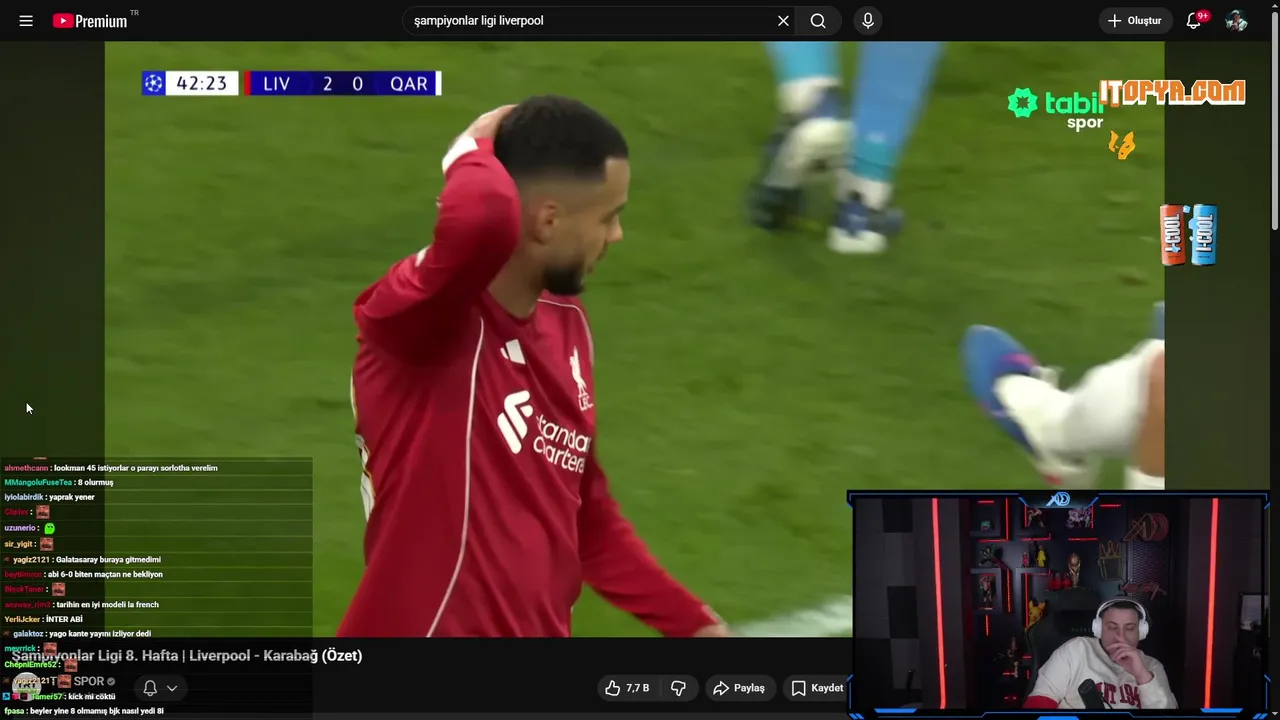Open the account avatar menu
This screenshot has width=1280, height=720.
coord(1236,21)
